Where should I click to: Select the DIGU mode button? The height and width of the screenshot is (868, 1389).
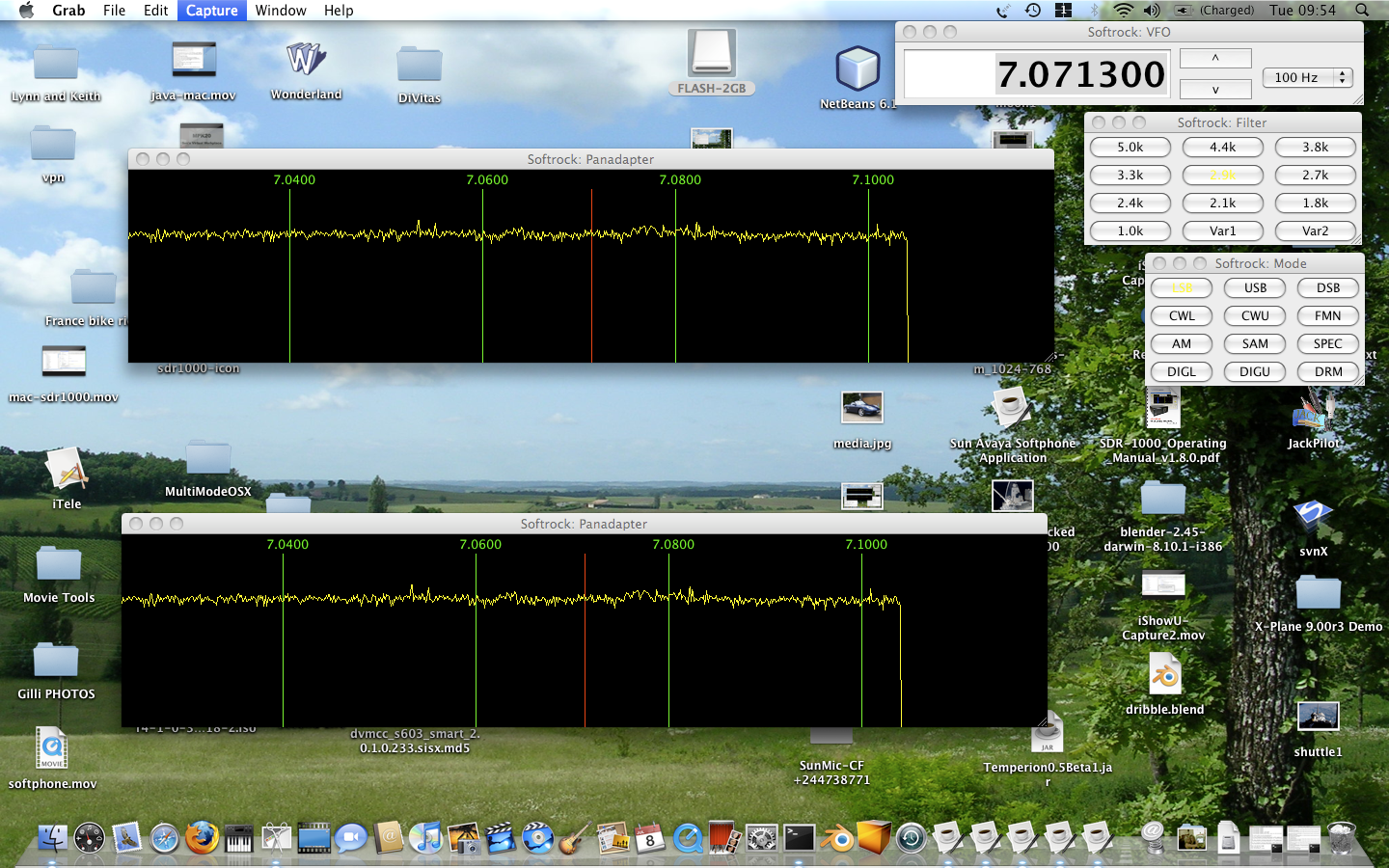click(x=1255, y=371)
